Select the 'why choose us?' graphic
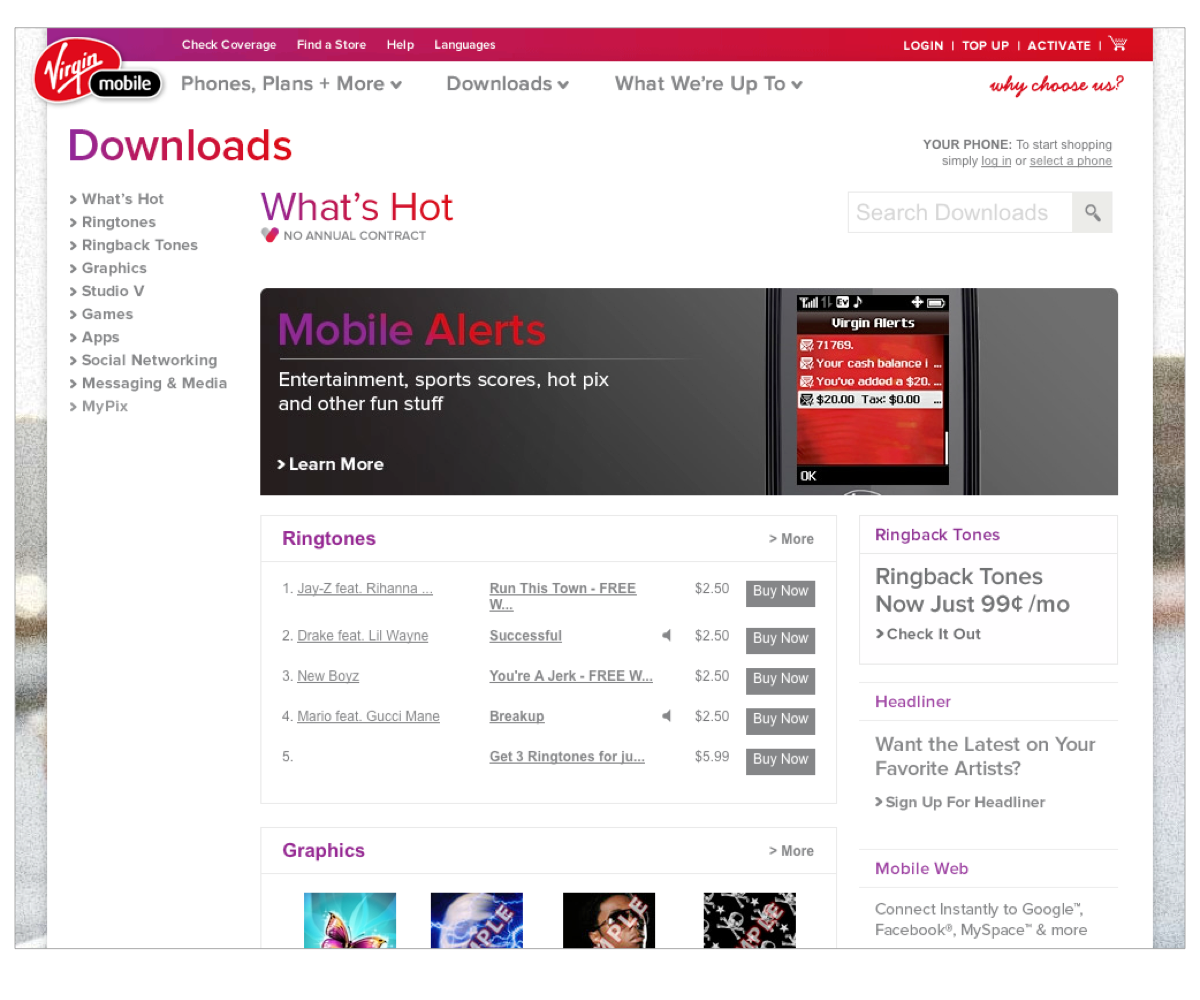The width and height of the screenshot is (1200, 1000). pos(1056,85)
